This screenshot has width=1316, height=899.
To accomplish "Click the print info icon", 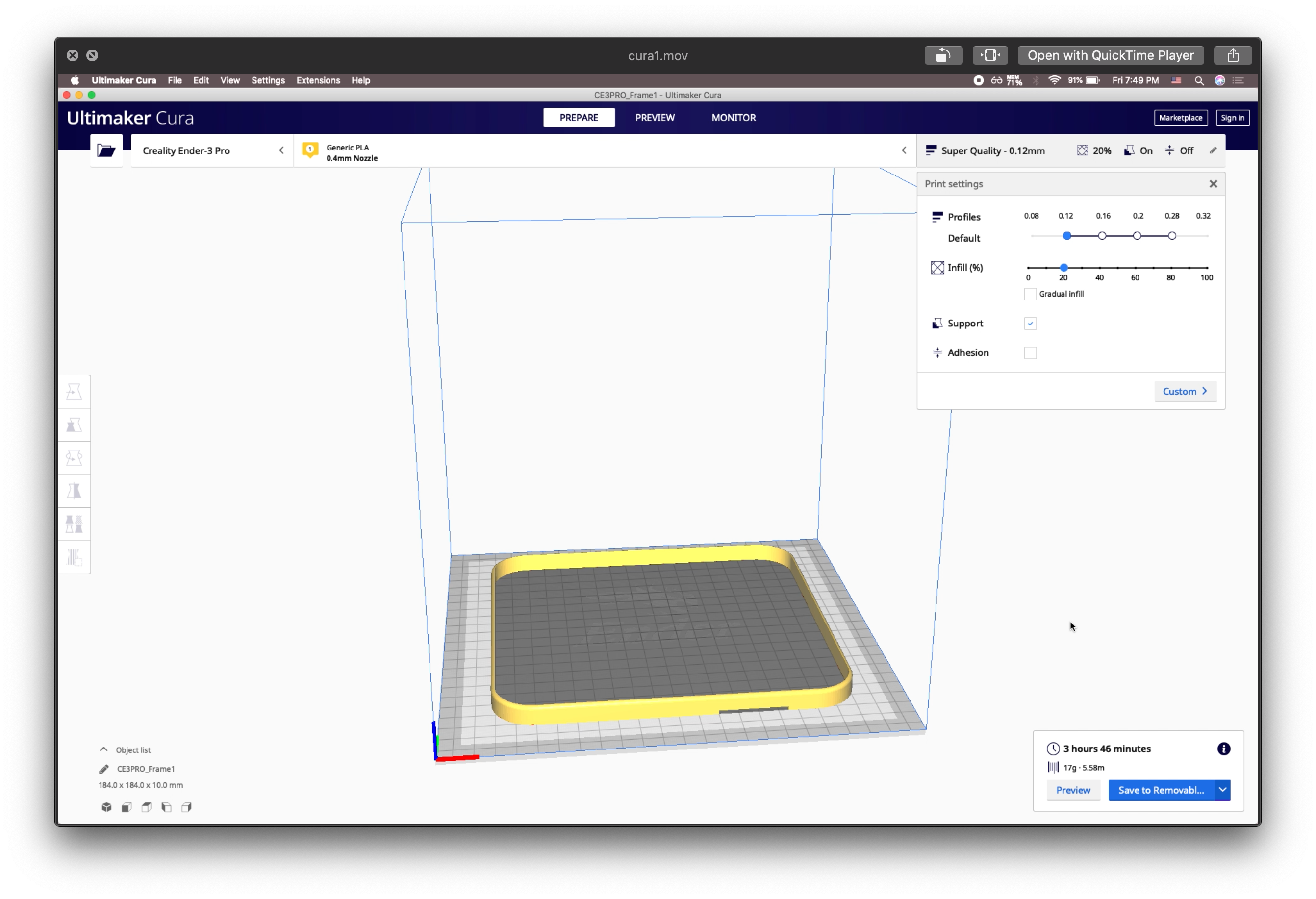I will coord(1223,749).
